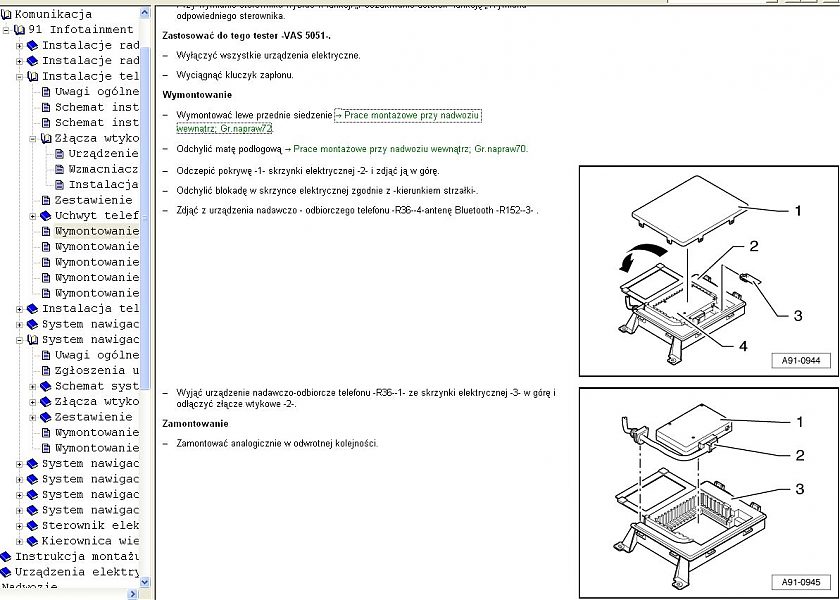840x600 pixels.
Task: Click the page icon beside Wzmacniacz
Action: [59, 170]
